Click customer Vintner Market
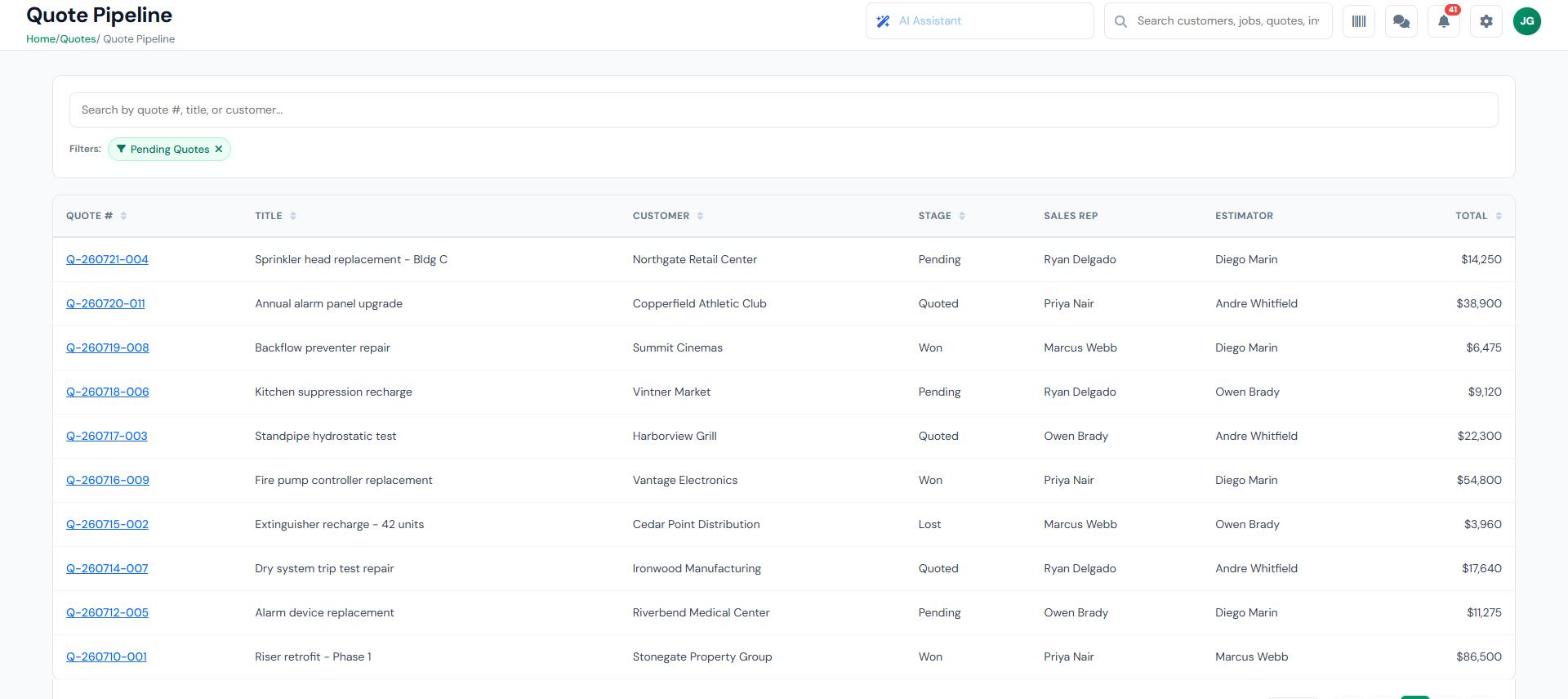 tap(671, 392)
